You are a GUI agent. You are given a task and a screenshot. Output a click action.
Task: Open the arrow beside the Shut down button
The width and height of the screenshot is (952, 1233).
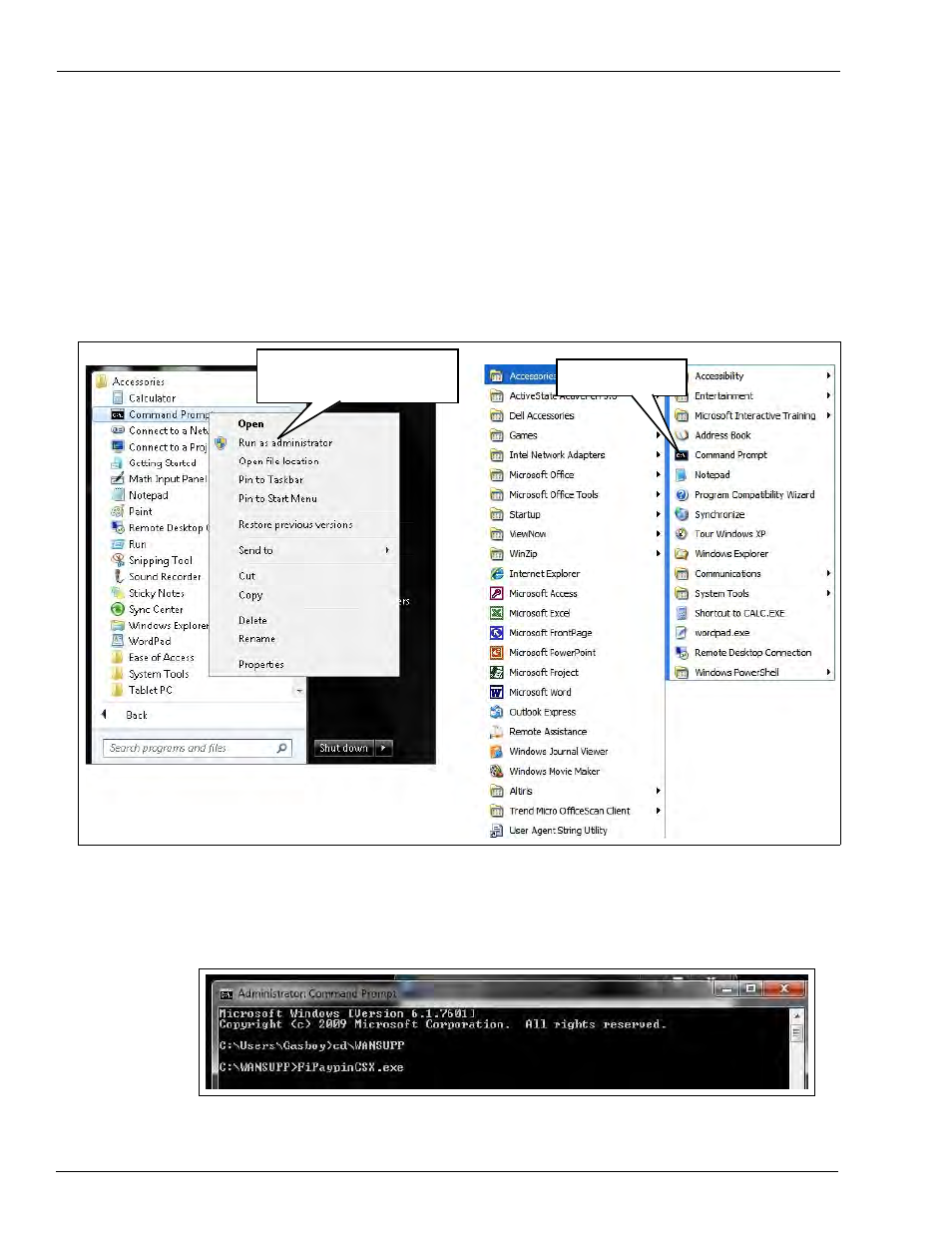pyautogui.click(x=384, y=748)
